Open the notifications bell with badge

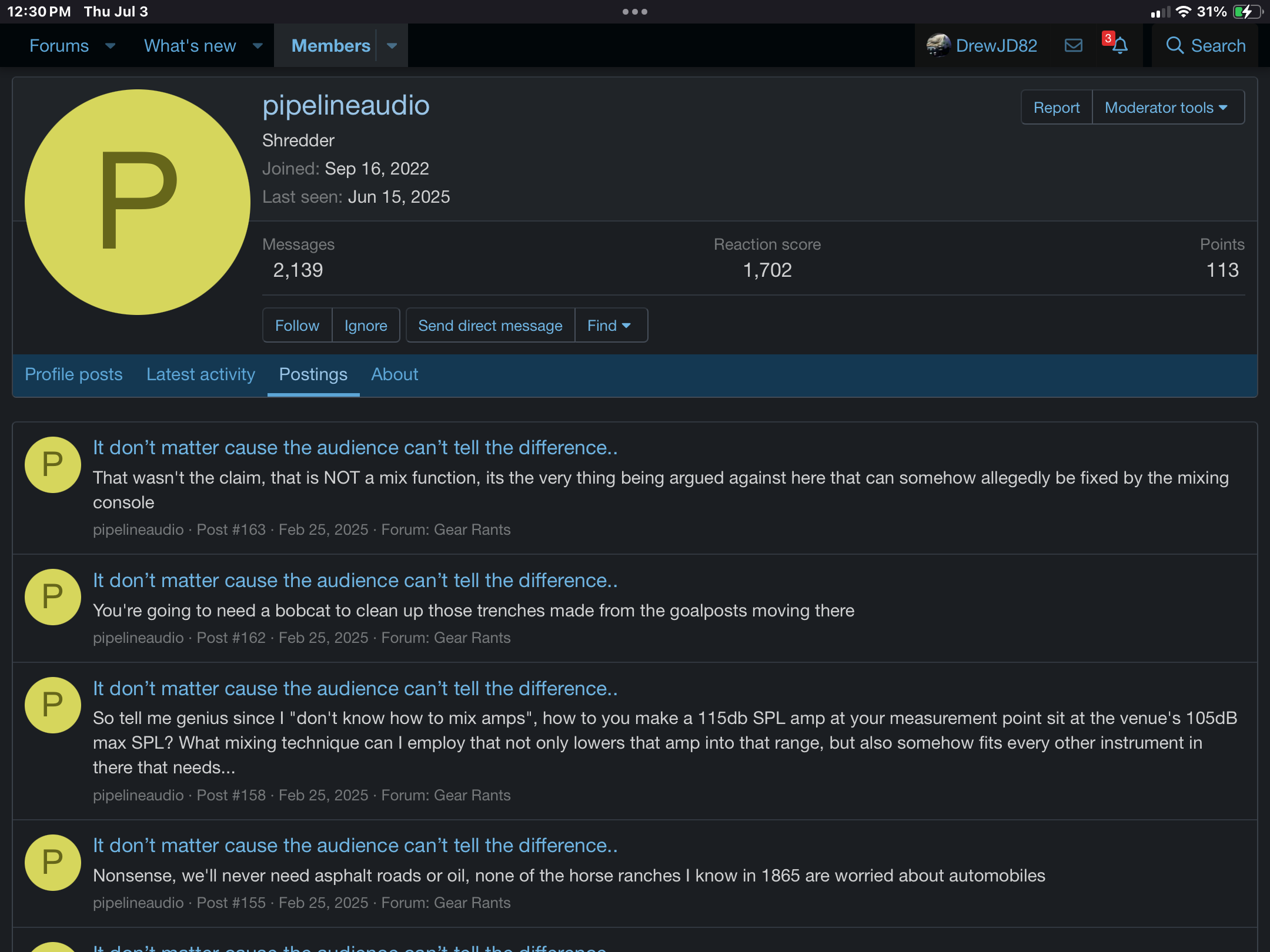(1119, 45)
